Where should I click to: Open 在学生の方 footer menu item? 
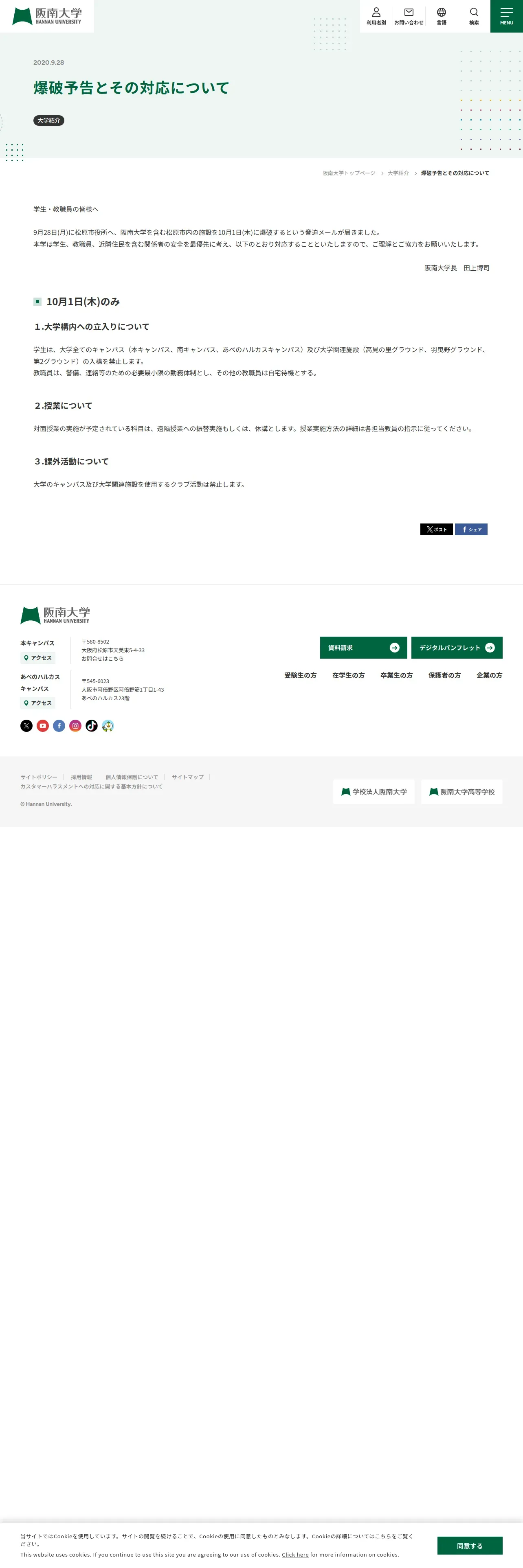pyautogui.click(x=348, y=676)
